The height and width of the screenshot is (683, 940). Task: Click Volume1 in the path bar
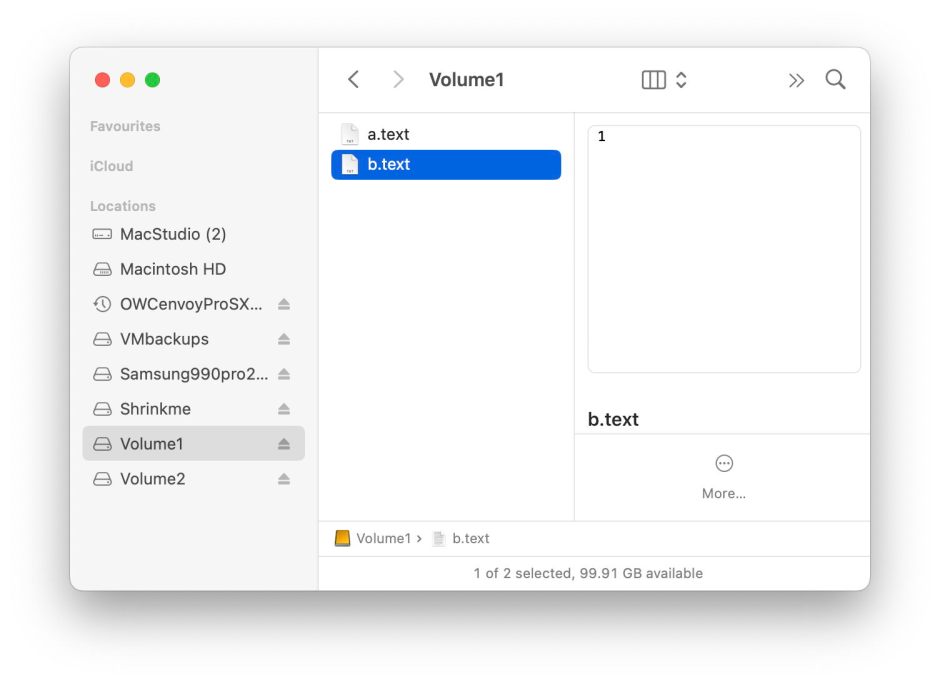[382, 538]
